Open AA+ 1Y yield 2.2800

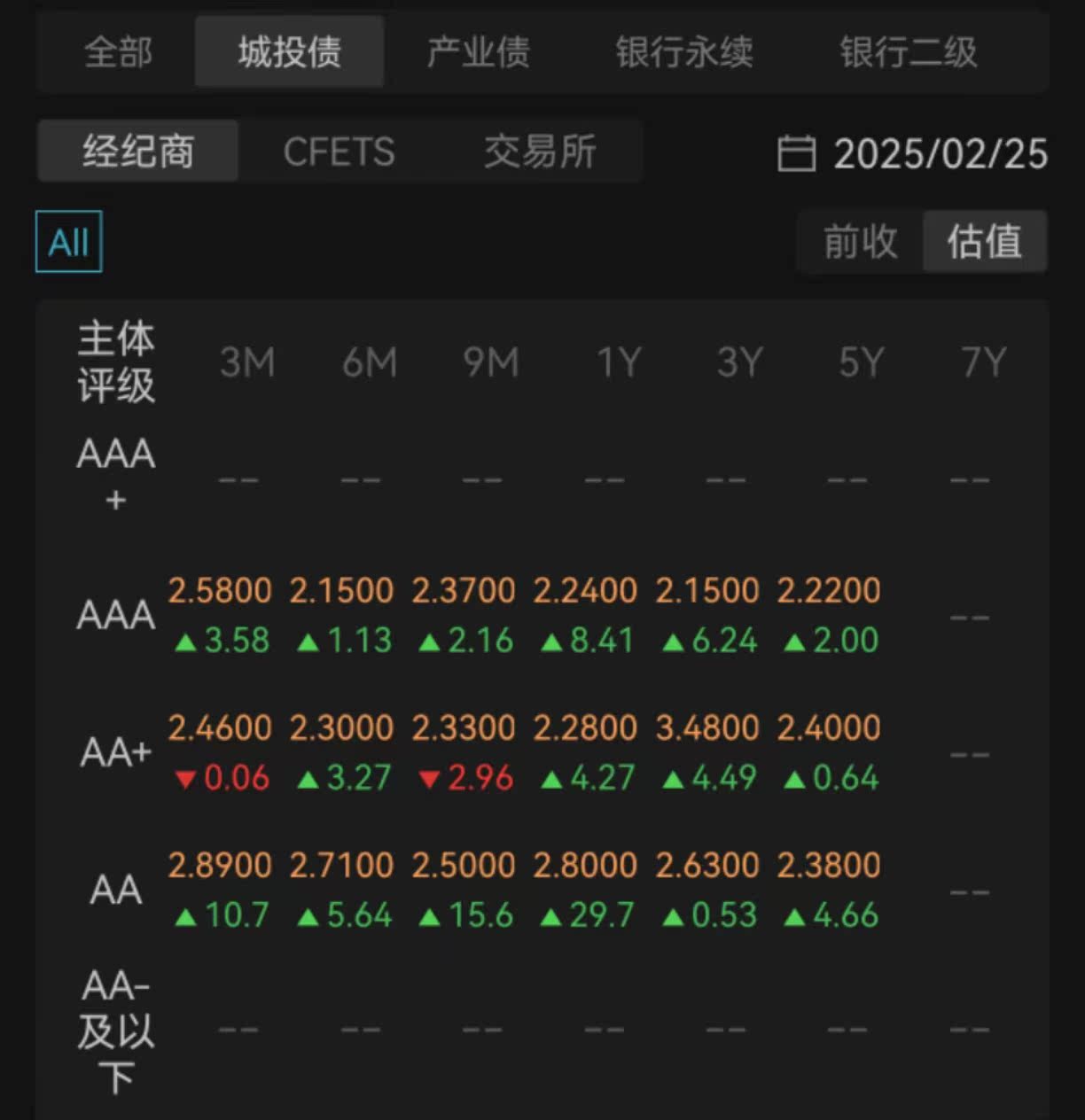tap(585, 727)
